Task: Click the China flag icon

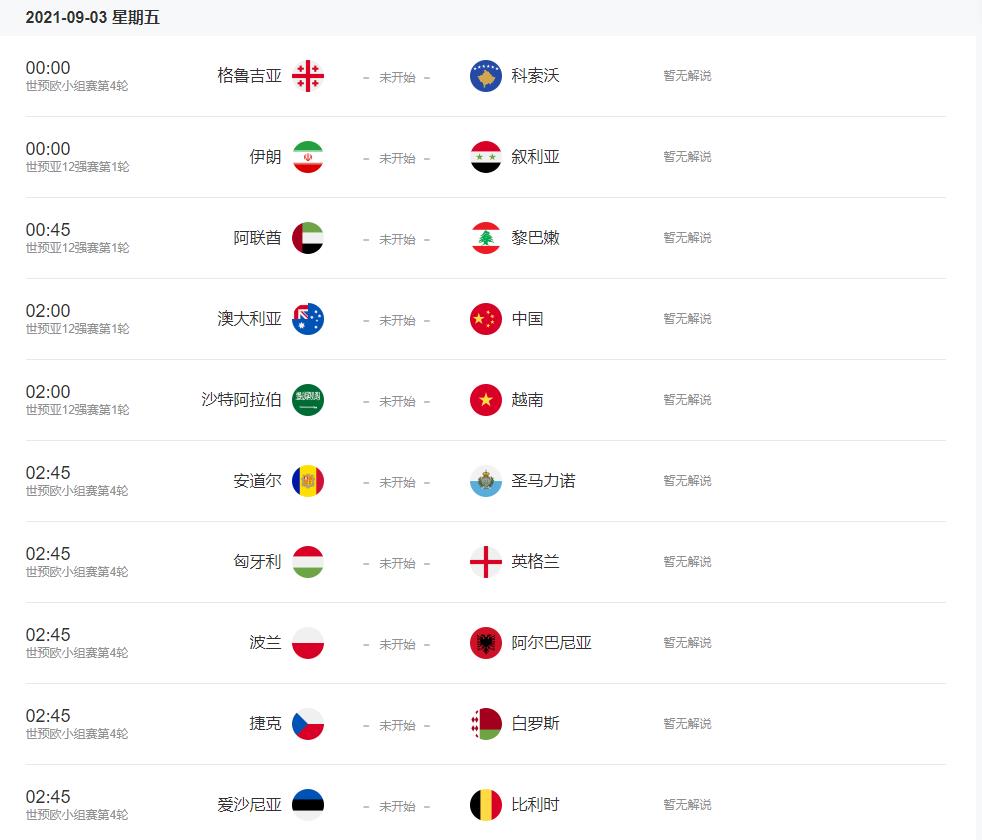Action: click(x=485, y=319)
